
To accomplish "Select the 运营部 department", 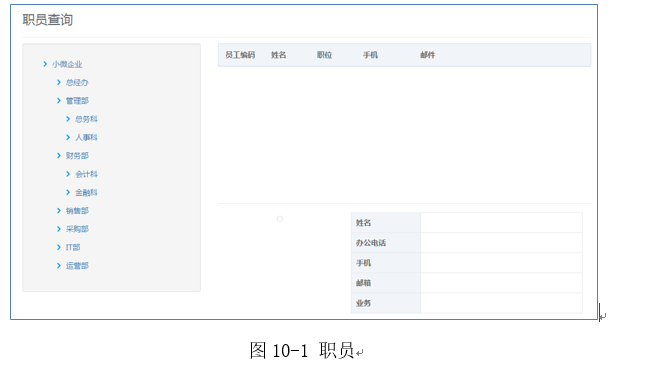I will coord(77,266).
